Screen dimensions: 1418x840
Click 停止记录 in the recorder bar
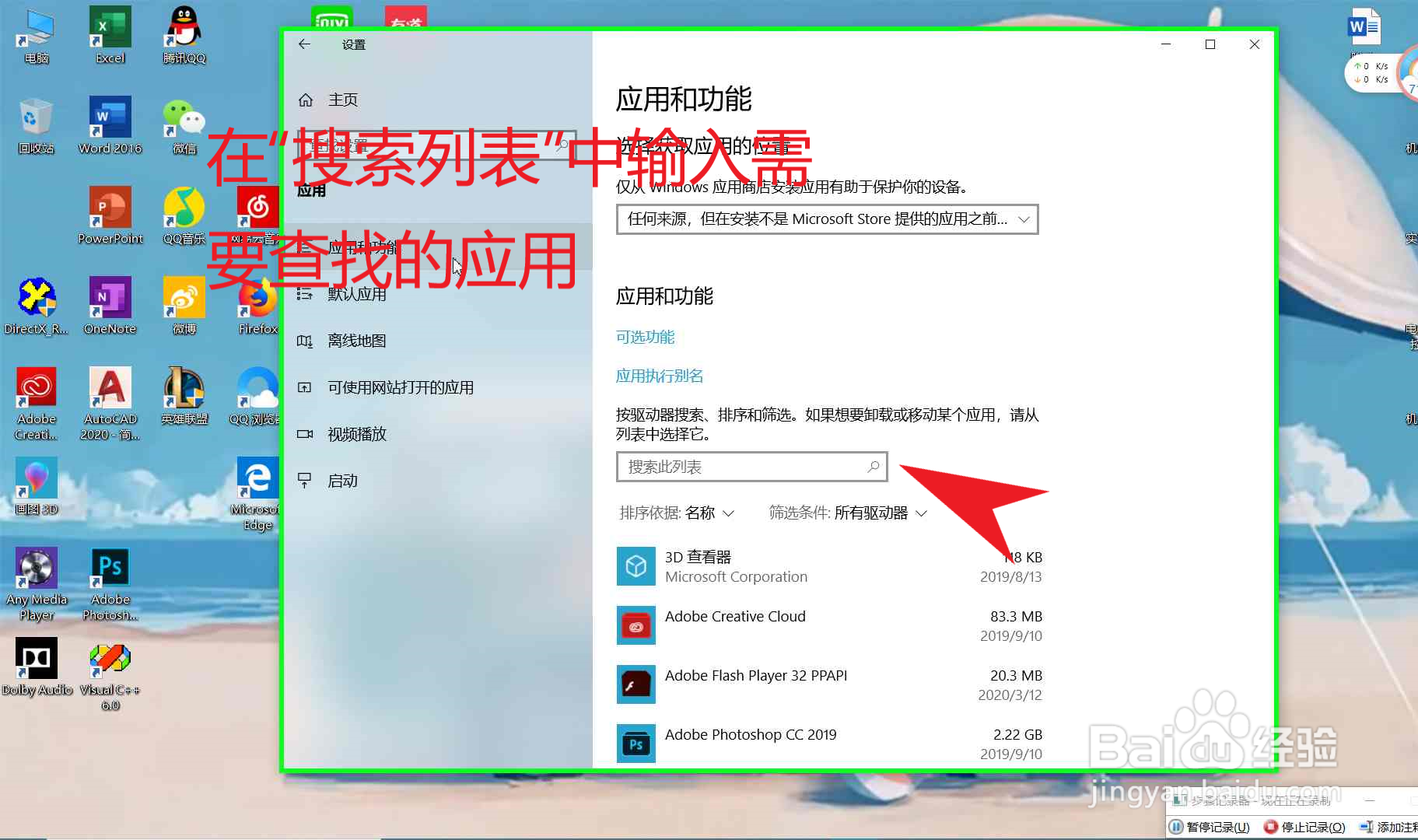click(x=1305, y=827)
